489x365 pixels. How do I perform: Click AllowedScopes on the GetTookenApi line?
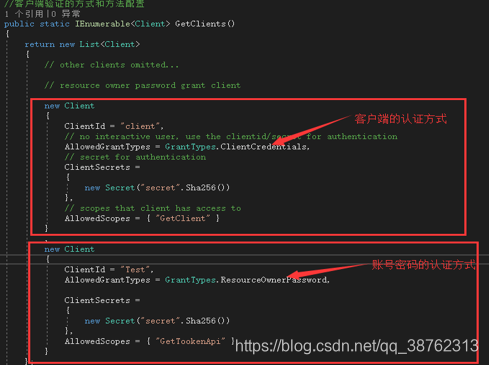(97, 341)
